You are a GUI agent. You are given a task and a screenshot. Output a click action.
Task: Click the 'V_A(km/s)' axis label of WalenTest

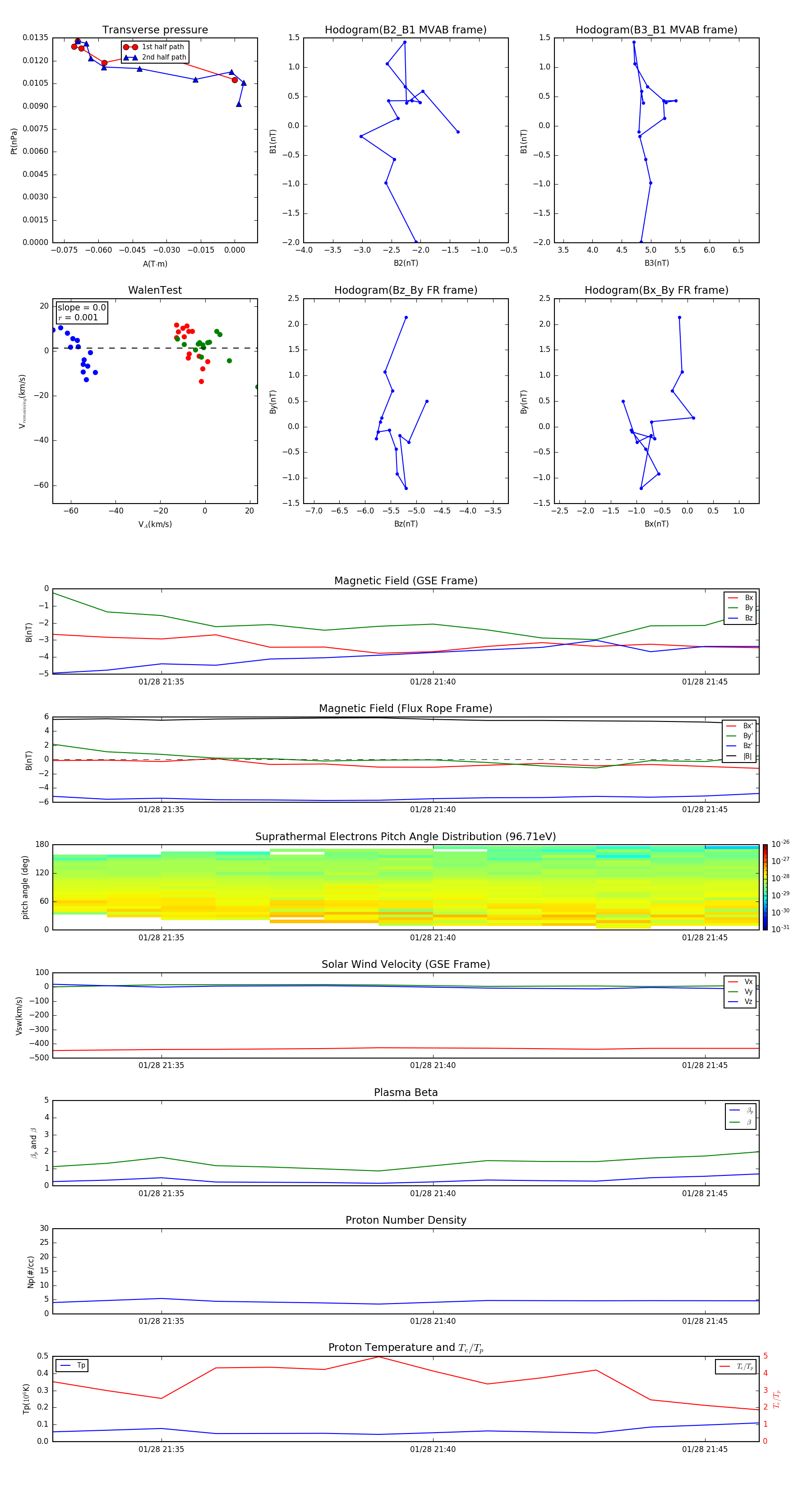(x=155, y=524)
